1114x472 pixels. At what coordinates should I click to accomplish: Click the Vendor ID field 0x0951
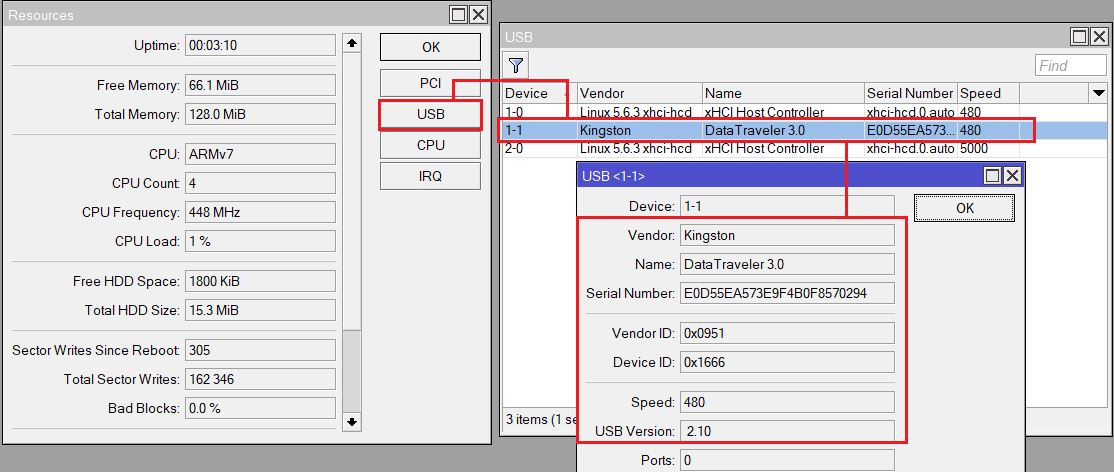click(x=787, y=333)
